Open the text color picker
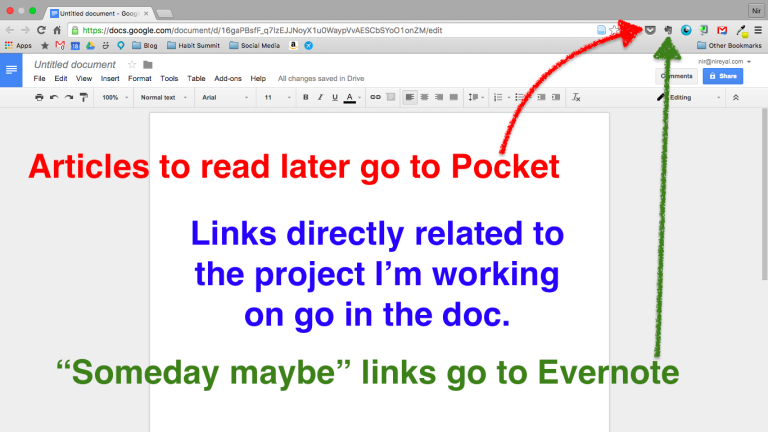This screenshot has width=768, height=432. (x=352, y=97)
